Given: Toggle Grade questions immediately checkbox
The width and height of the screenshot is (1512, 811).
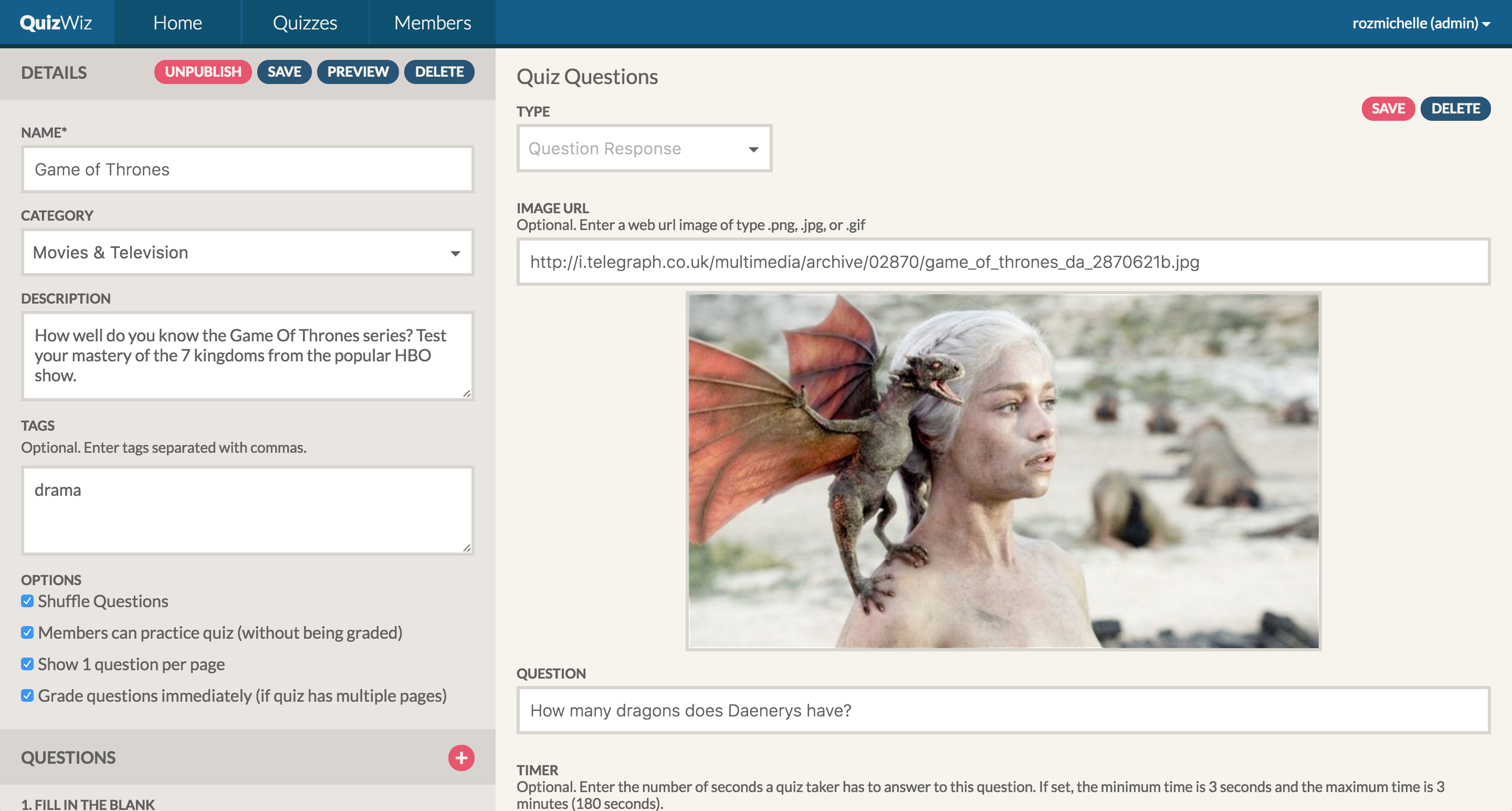Looking at the screenshot, I should 27,695.
